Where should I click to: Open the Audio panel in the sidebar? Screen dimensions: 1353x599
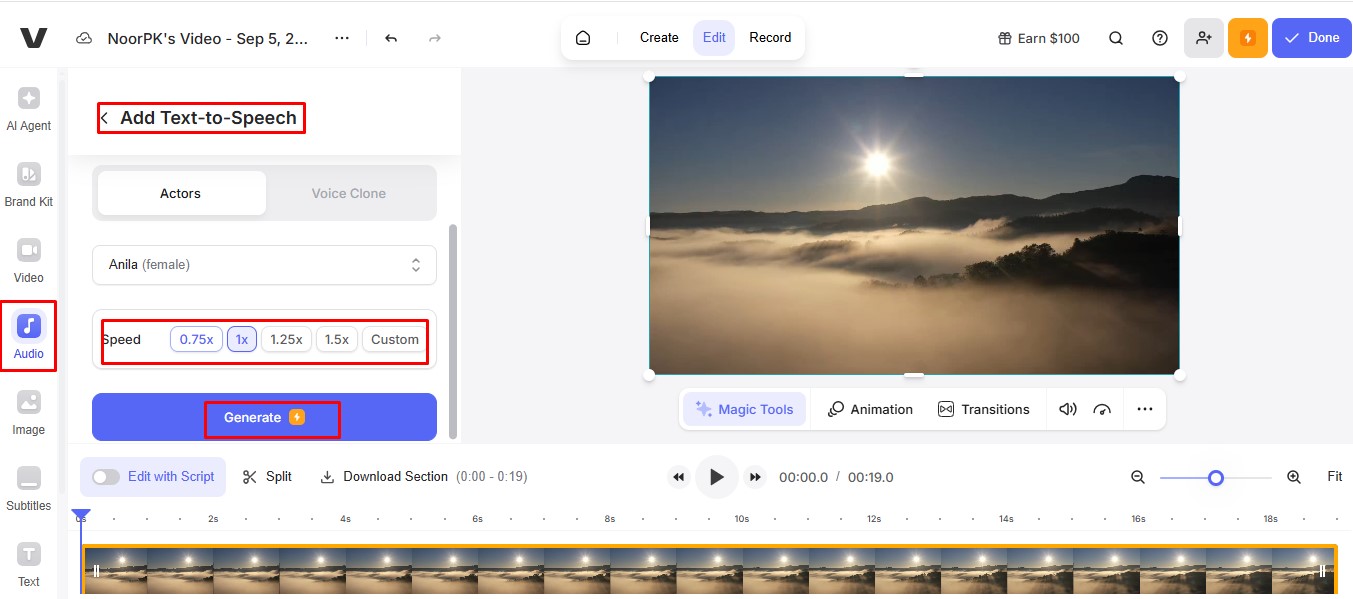[28, 335]
